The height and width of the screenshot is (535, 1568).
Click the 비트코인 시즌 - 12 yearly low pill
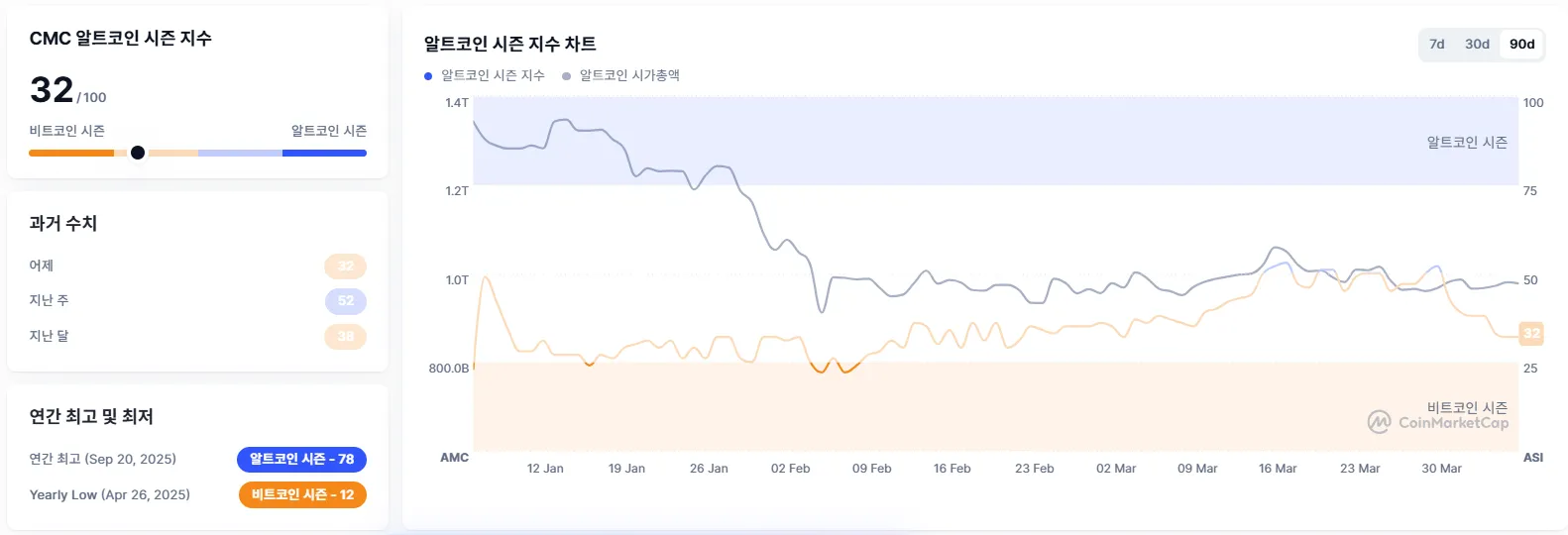point(302,494)
